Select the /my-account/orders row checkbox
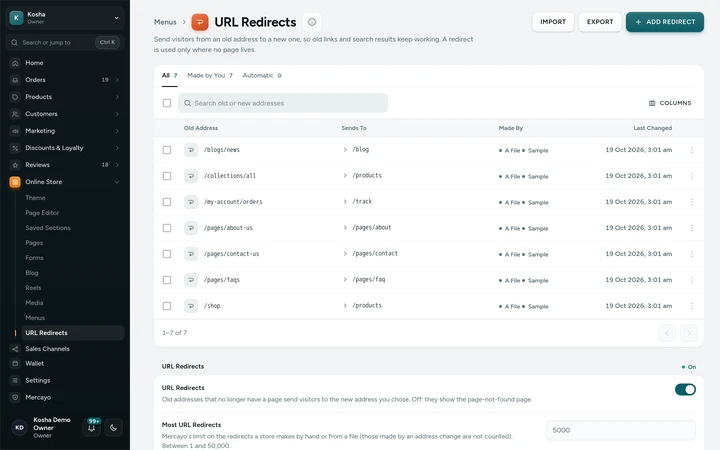The width and height of the screenshot is (720, 450). [167, 202]
